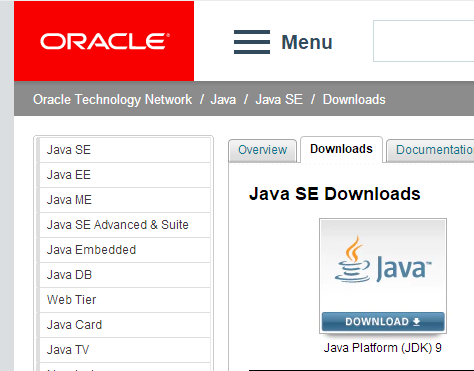The height and width of the screenshot is (371, 474).
Task: Click the Java coffee cup logo
Action: (x=383, y=260)
